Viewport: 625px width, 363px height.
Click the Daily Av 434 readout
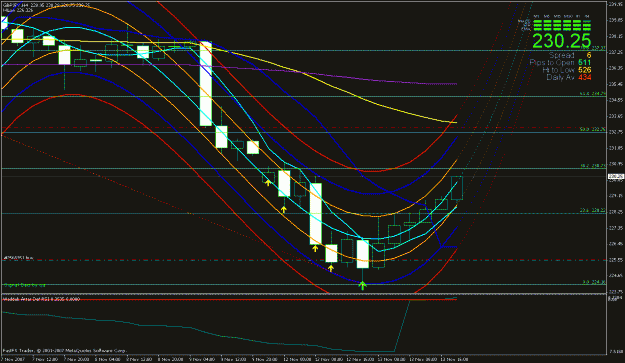pos(569,77)
